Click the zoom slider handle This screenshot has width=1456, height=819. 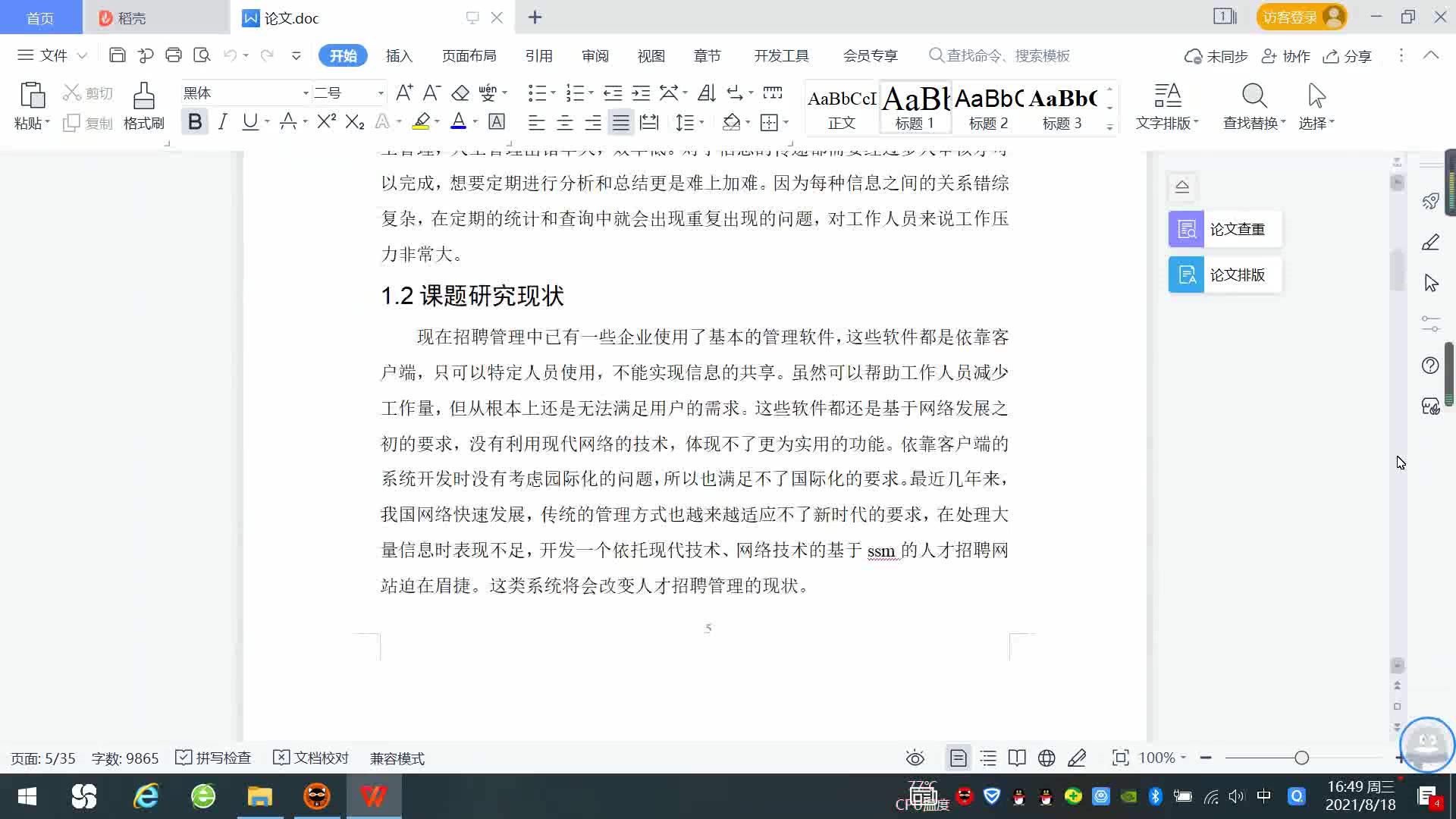[x=1301, y=758]
